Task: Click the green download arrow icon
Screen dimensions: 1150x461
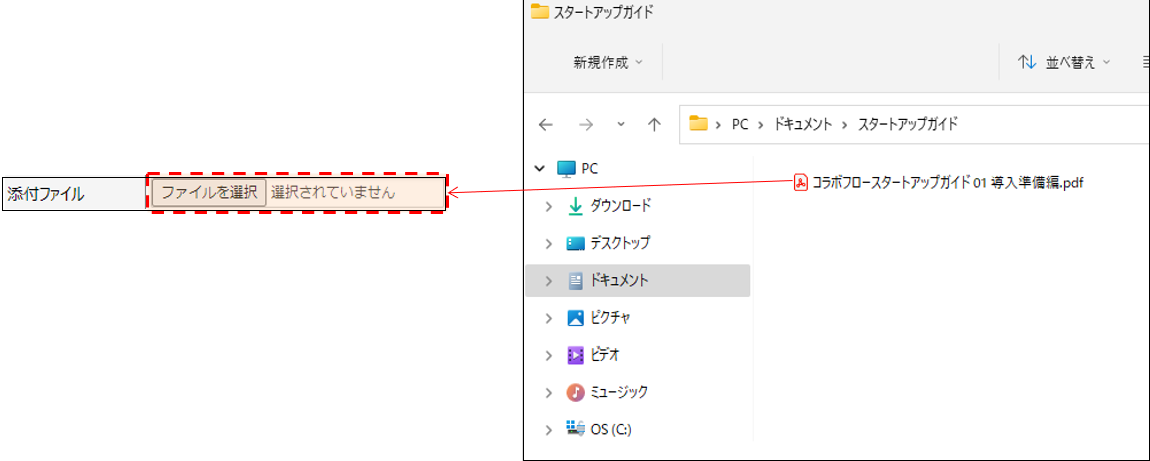Action: 576,206
